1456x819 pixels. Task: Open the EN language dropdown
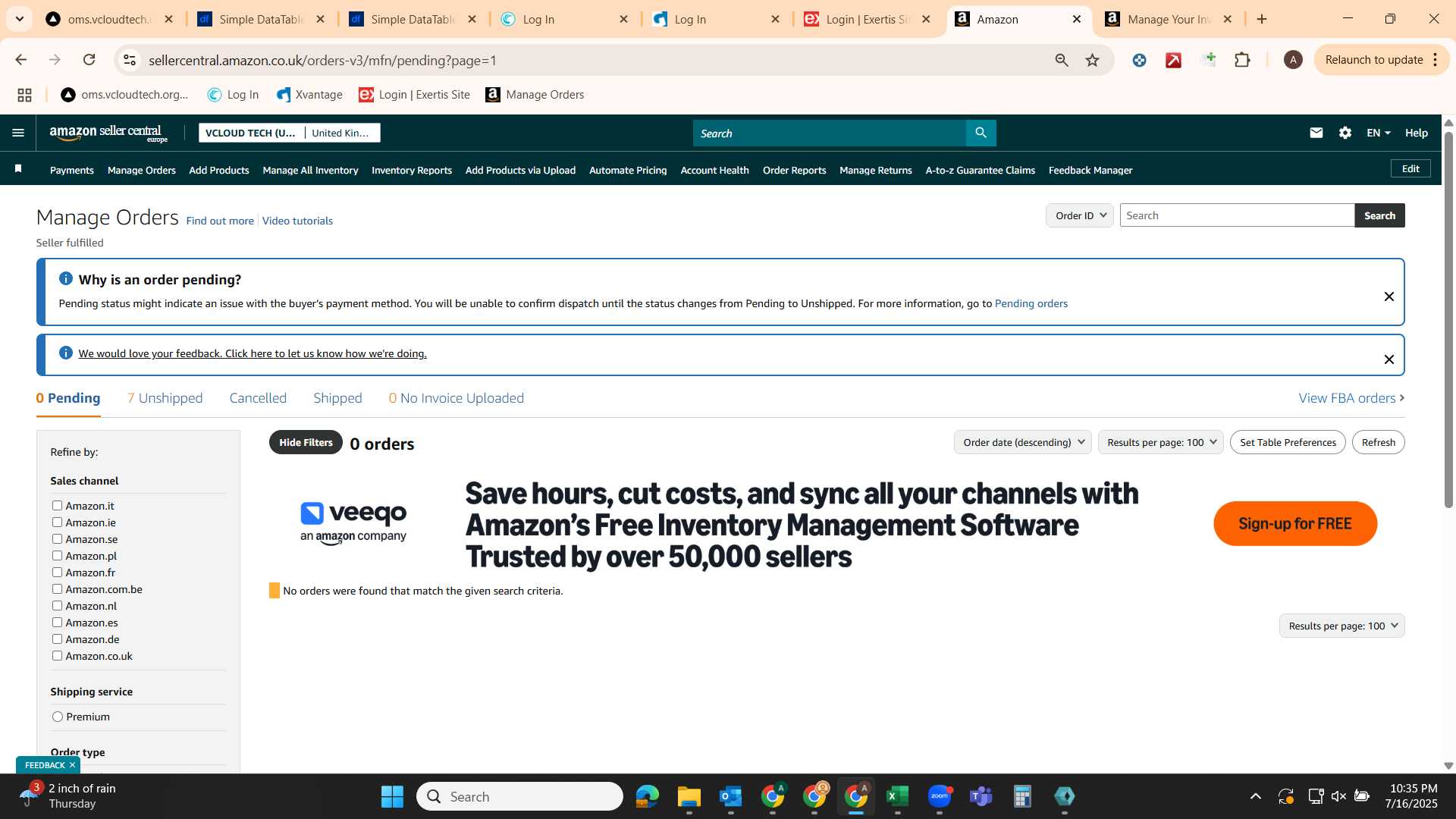coord(1378,133)
